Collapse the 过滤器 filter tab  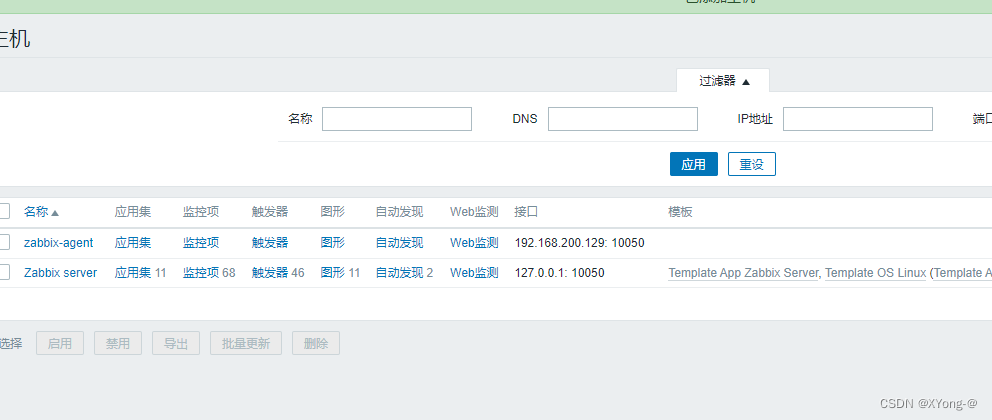point(723,81)
